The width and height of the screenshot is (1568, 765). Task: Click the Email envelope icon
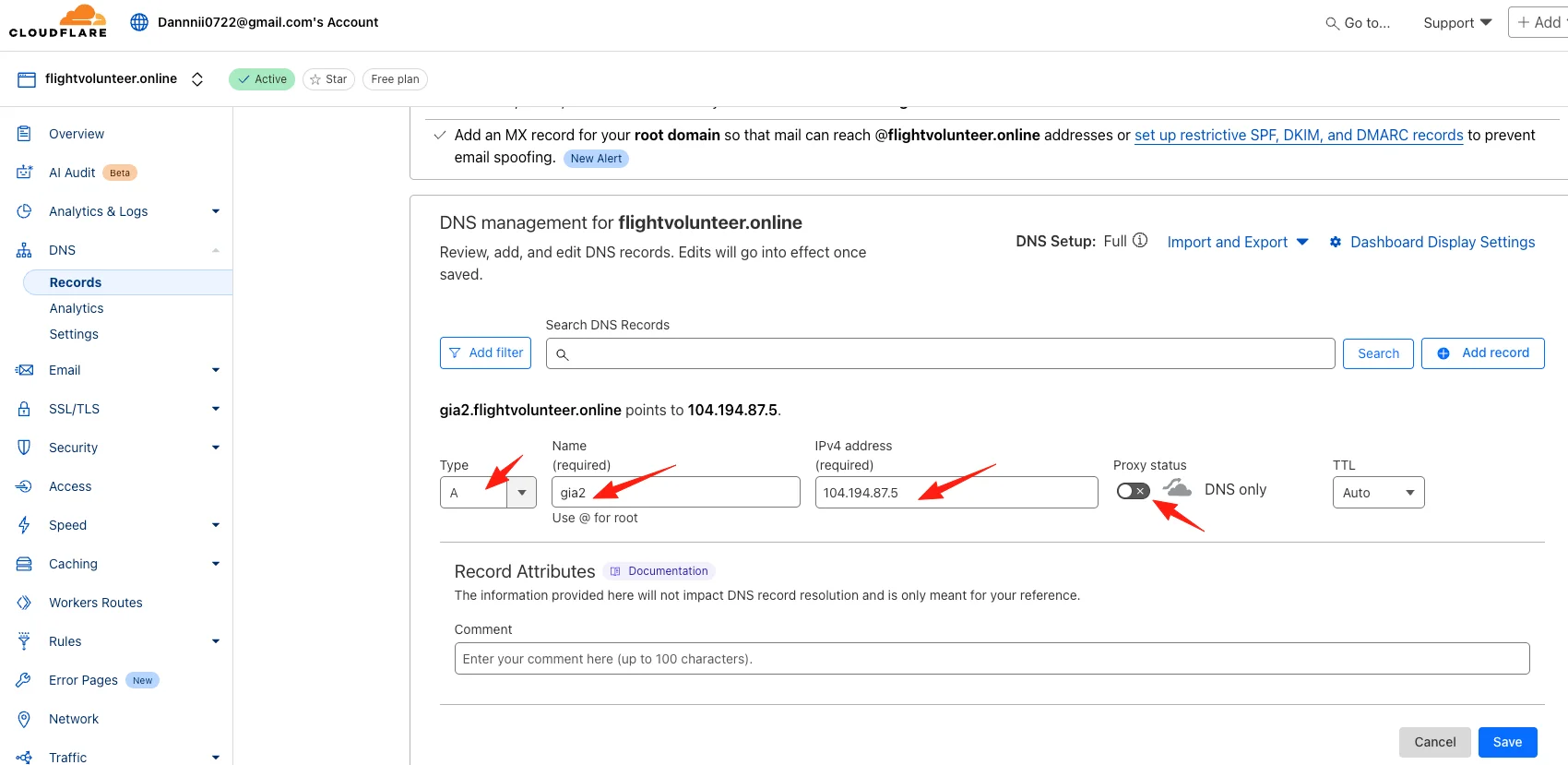25,370
